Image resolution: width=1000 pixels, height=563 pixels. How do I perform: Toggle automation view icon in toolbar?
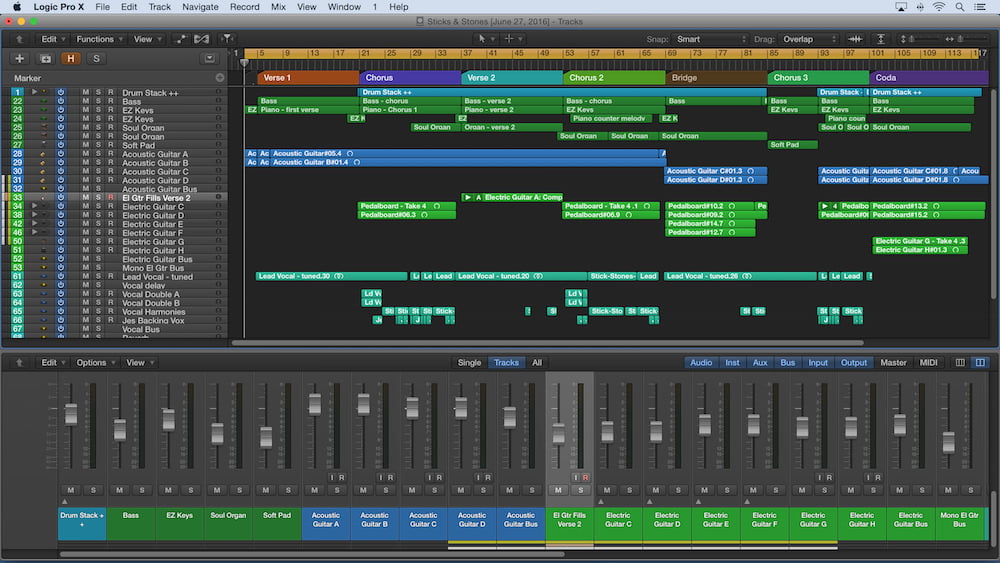tap(181, 39)
